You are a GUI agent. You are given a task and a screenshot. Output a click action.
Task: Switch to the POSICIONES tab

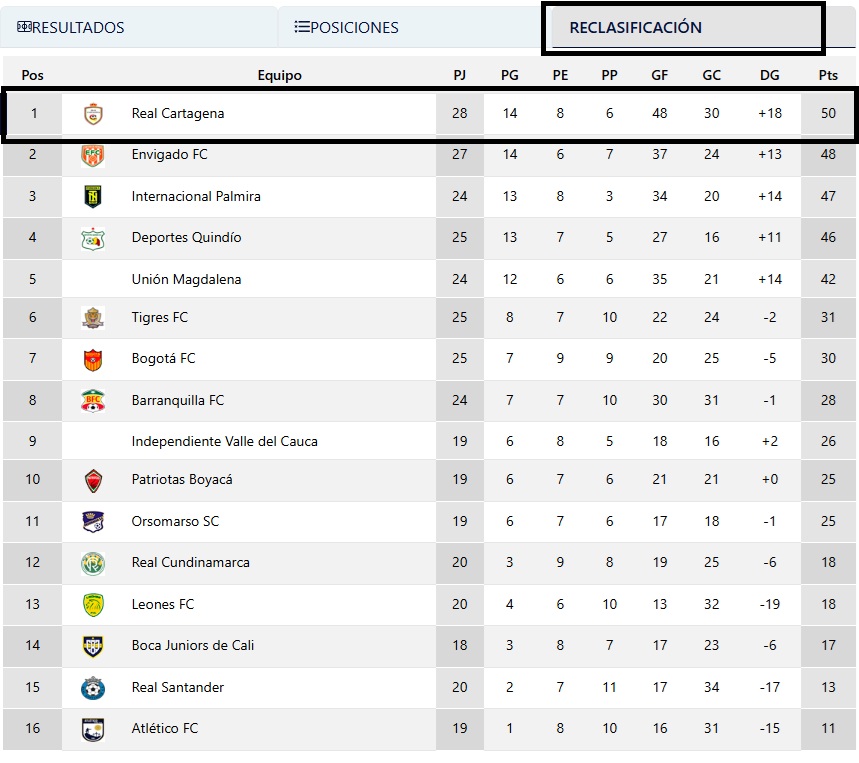(346, 27)
